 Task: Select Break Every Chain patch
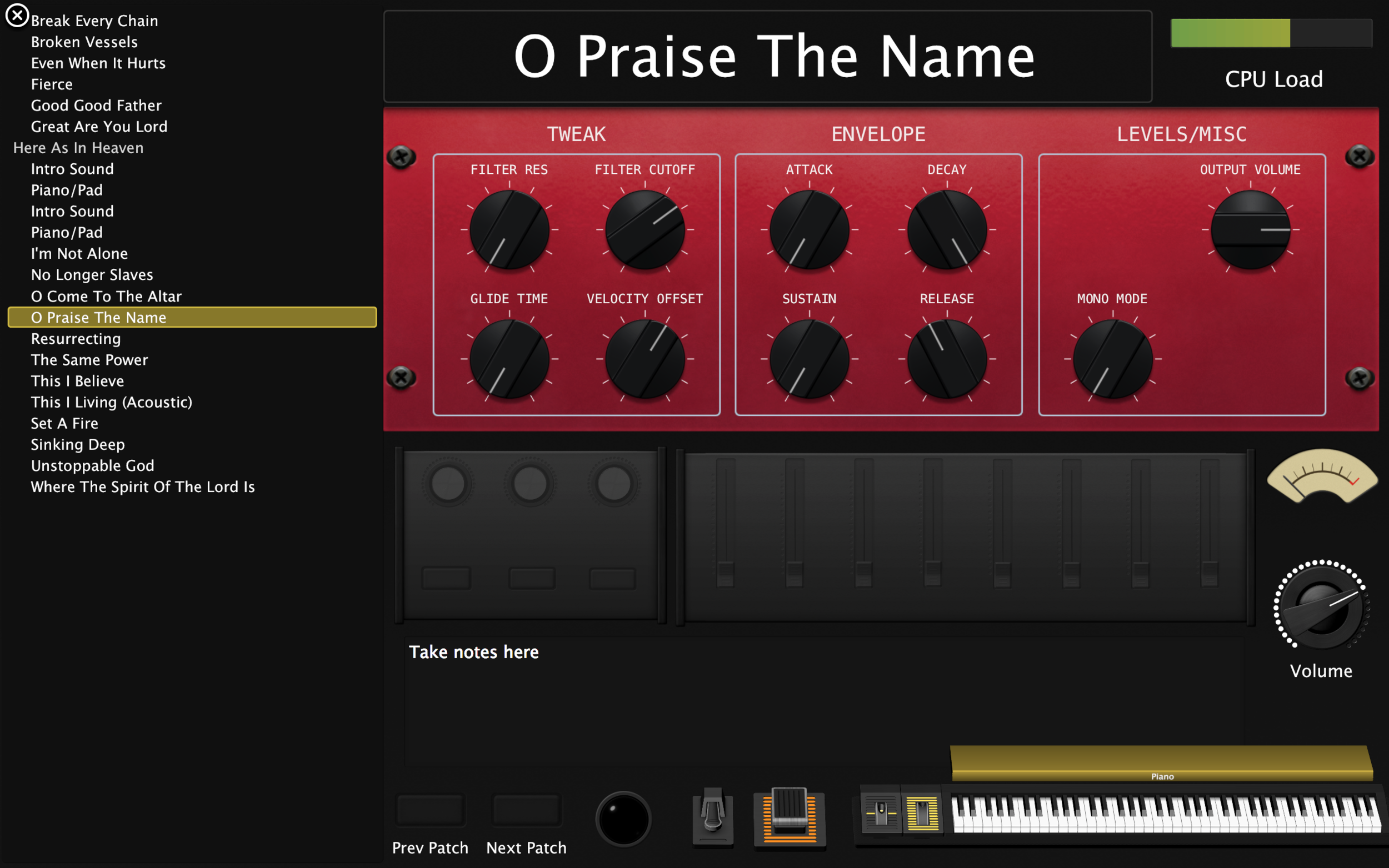tap(94, 21)
